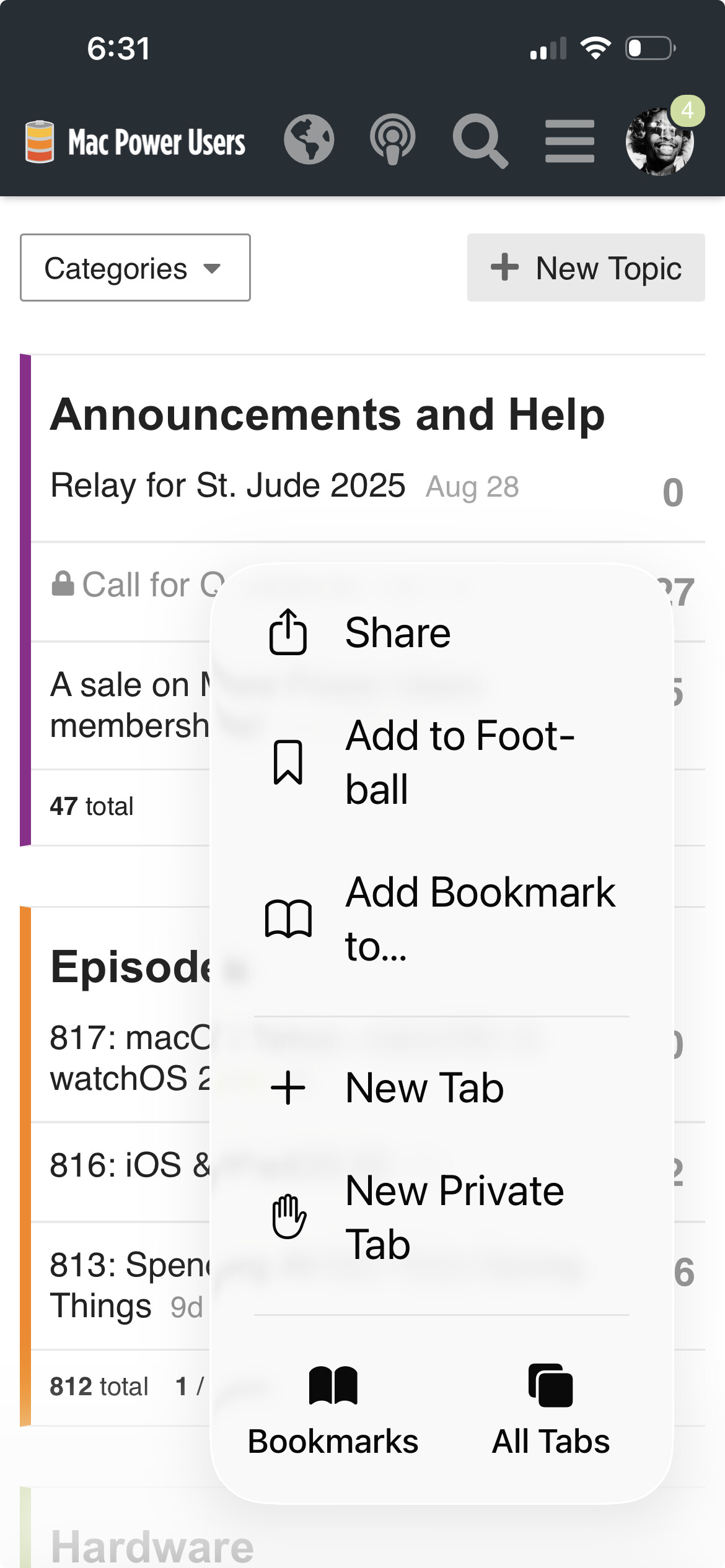Screen dimensions: 725x1568
Task: Tap the Mac Power Users logo
Action: tap(135, 141)
